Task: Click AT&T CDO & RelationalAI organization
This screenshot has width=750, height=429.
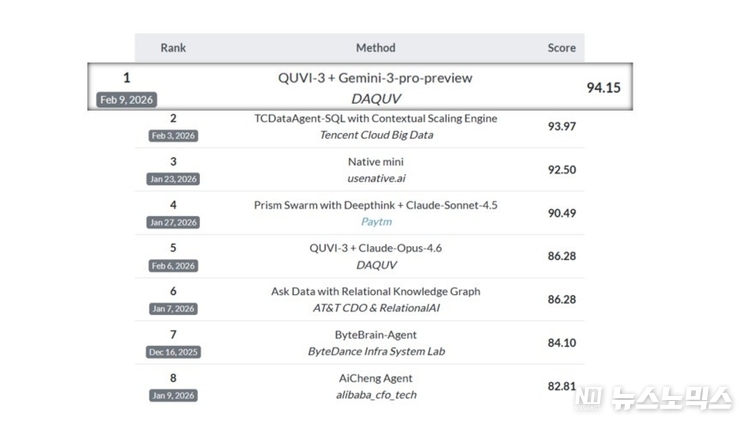Action: click(x=375, y=308)
